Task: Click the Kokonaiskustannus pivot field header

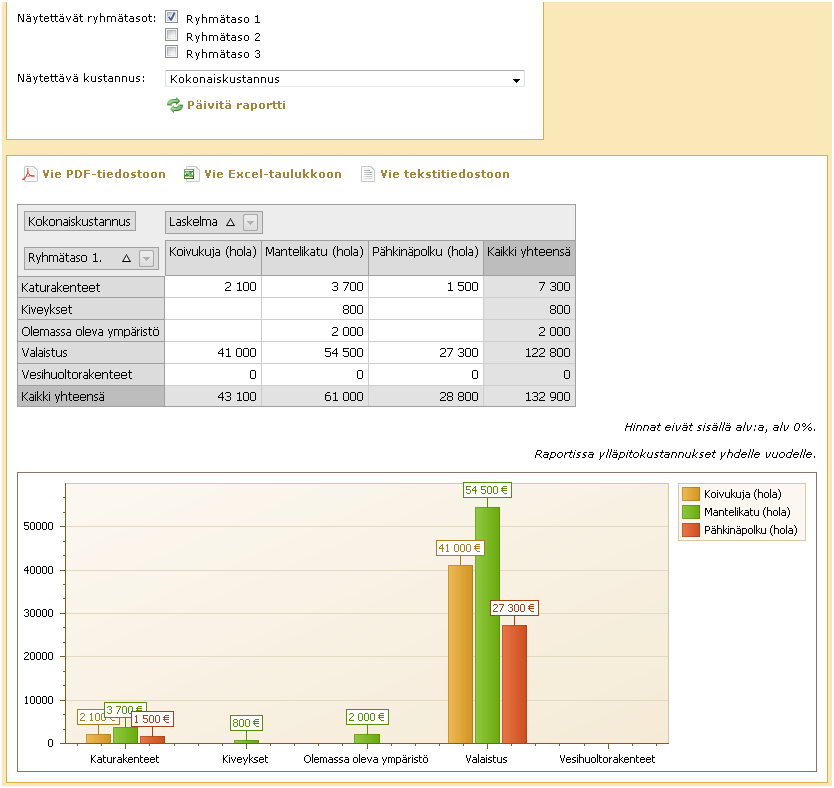Action: (80, 222)
